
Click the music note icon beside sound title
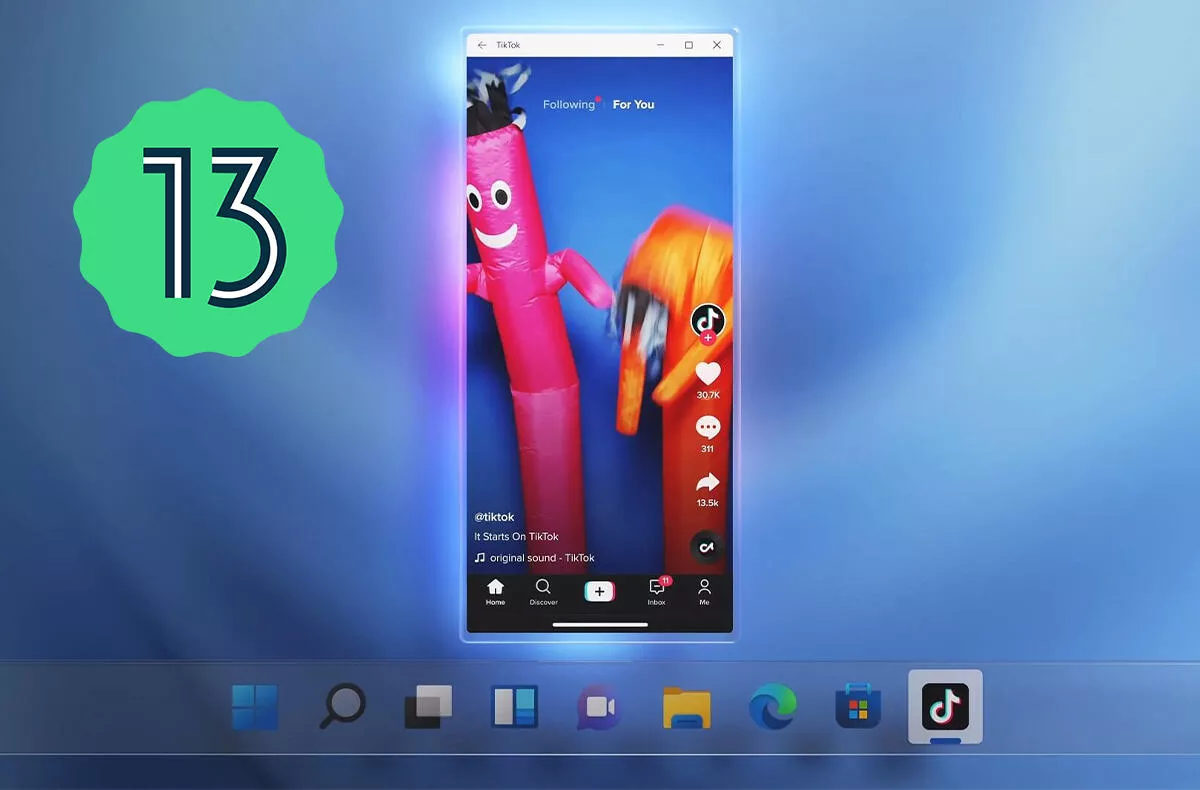pos(480,558)
